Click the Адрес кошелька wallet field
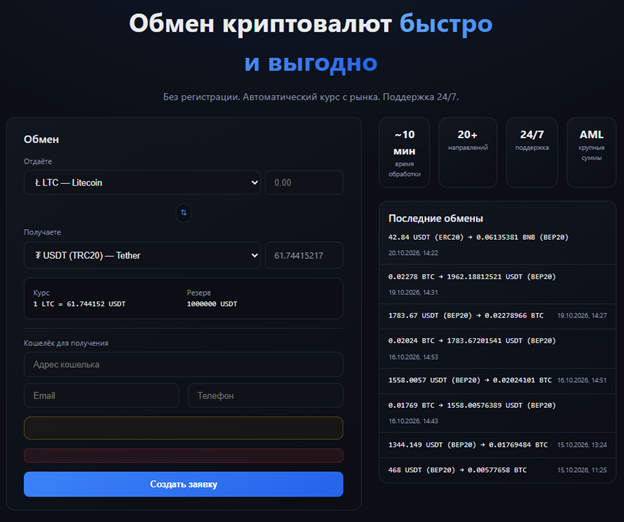The image size is (624, 522). click(183, 364)
